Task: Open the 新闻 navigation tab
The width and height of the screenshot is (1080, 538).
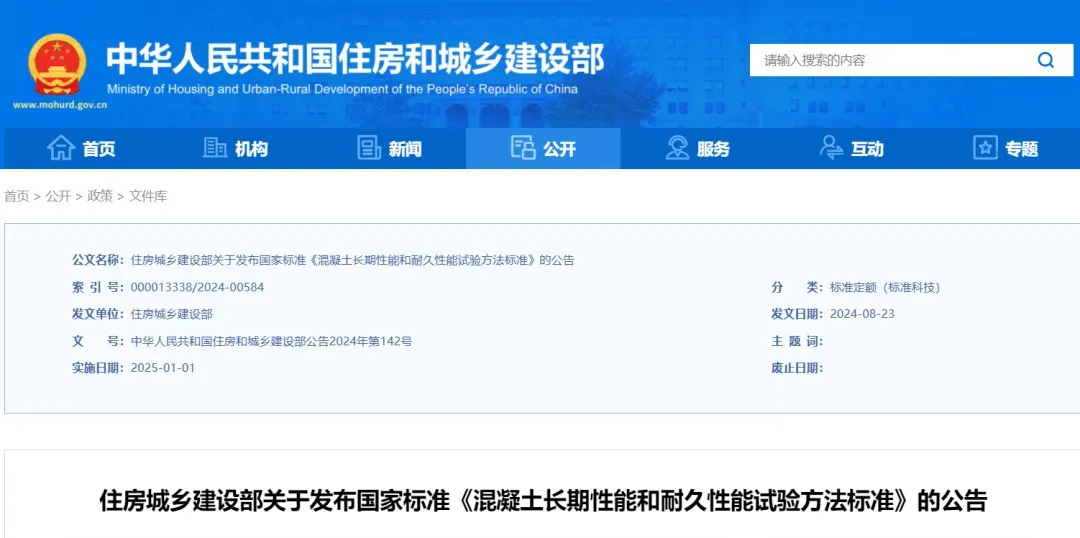Action: point(389,148)
